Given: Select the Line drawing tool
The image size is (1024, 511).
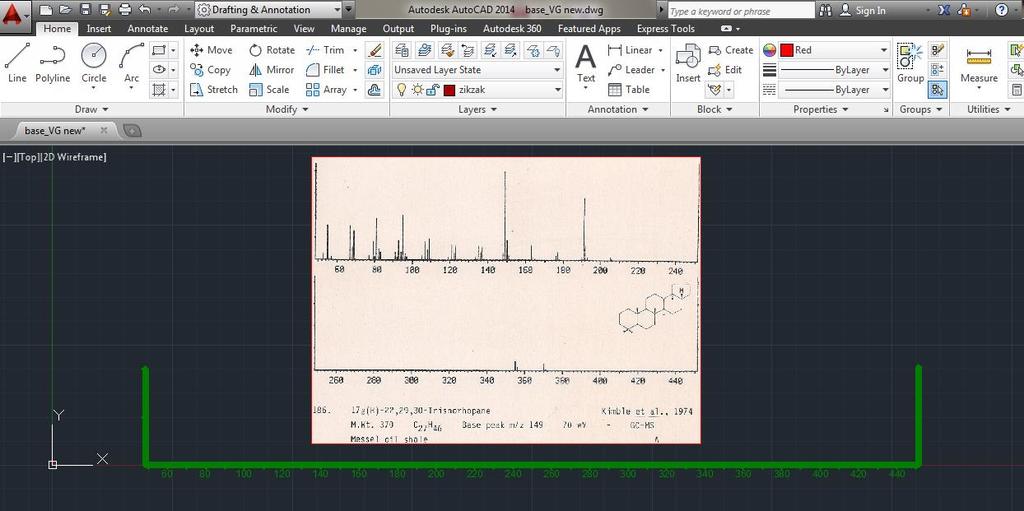Looking at the screenshot, I should tap(17, 63).
